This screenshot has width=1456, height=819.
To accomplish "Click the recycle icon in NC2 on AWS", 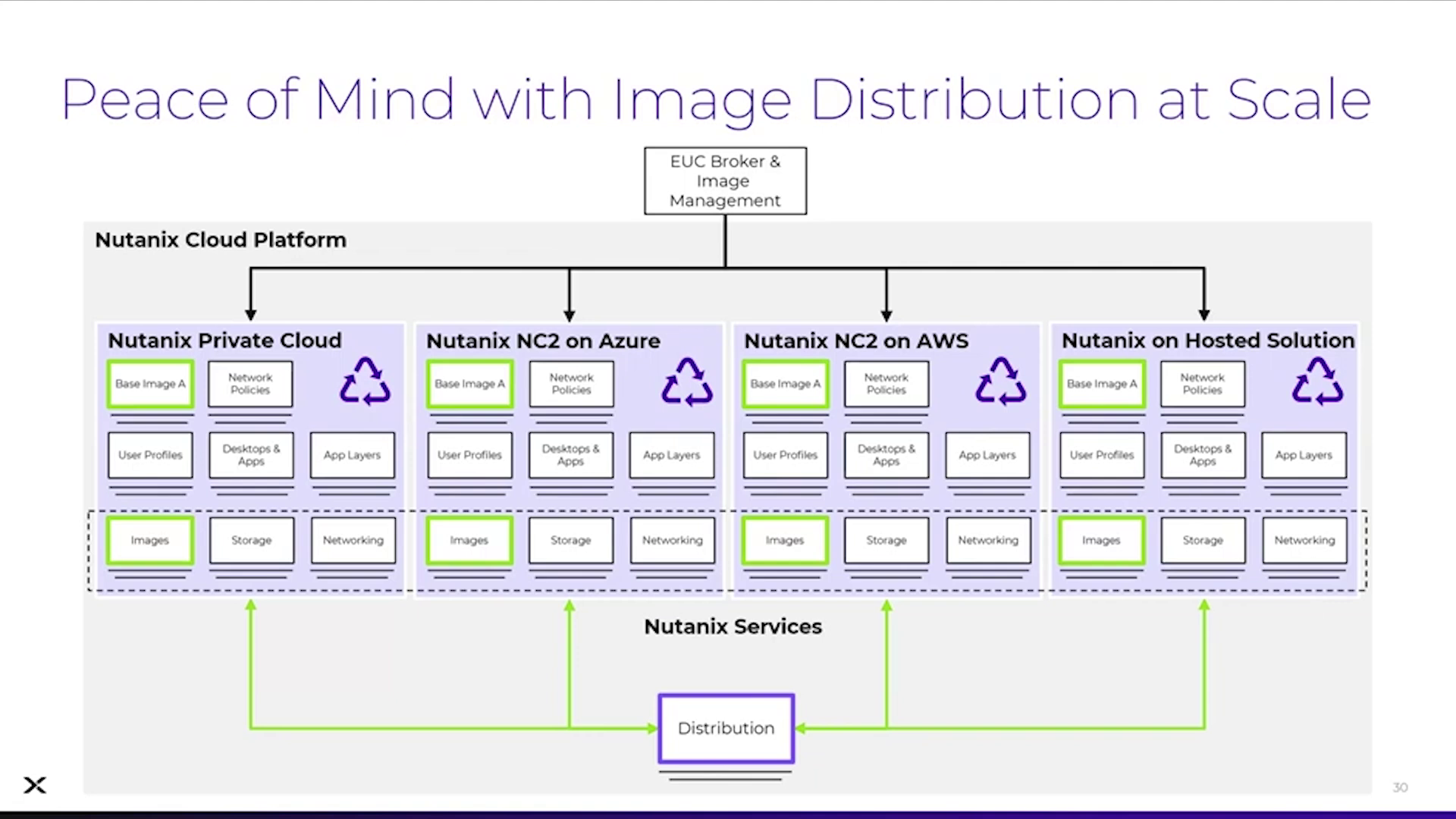I will pos(1001,381).
